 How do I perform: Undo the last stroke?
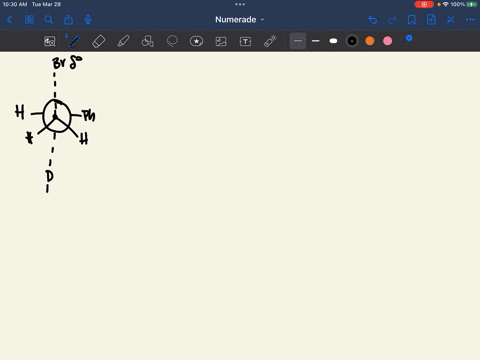click(373, 20)
